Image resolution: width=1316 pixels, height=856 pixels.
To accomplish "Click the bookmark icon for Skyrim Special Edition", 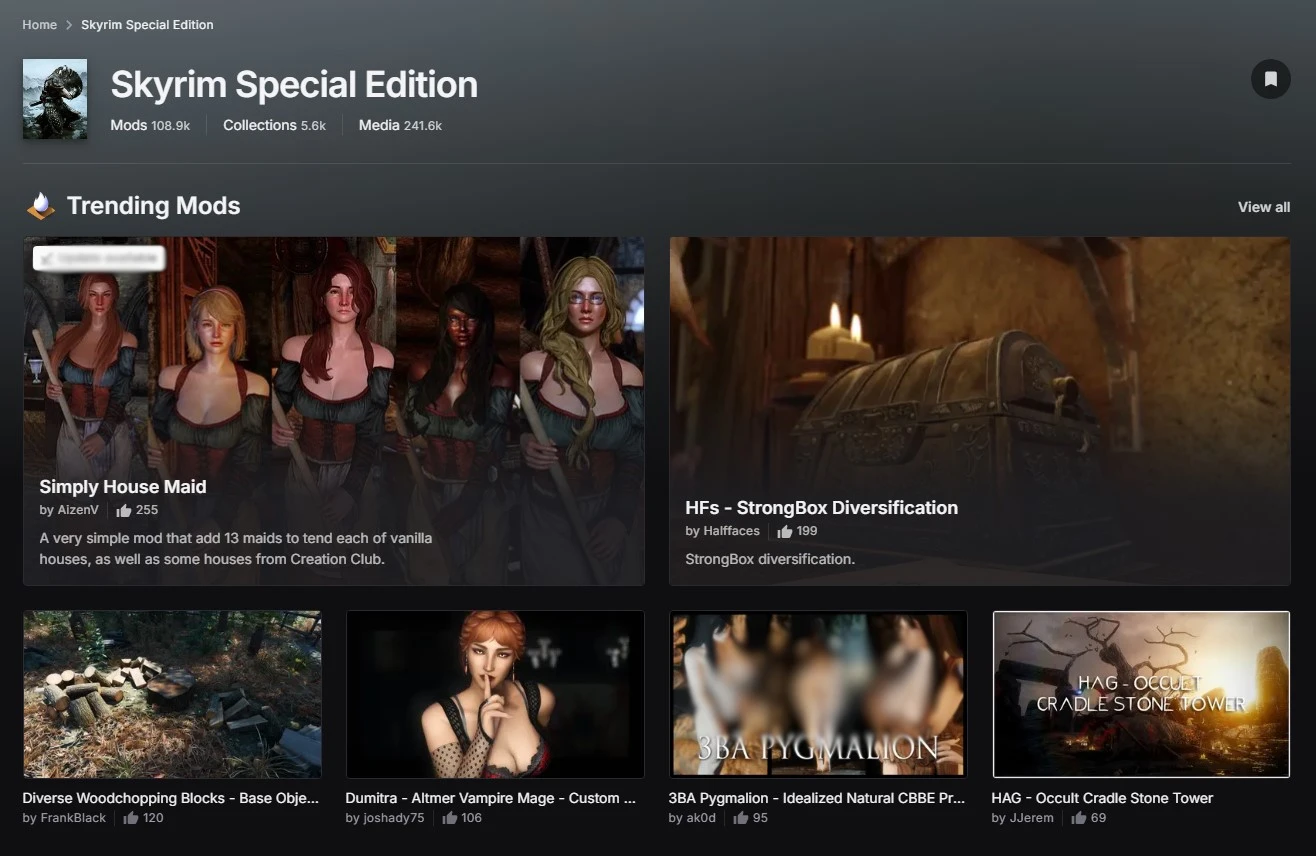I will coord(1270,79).
